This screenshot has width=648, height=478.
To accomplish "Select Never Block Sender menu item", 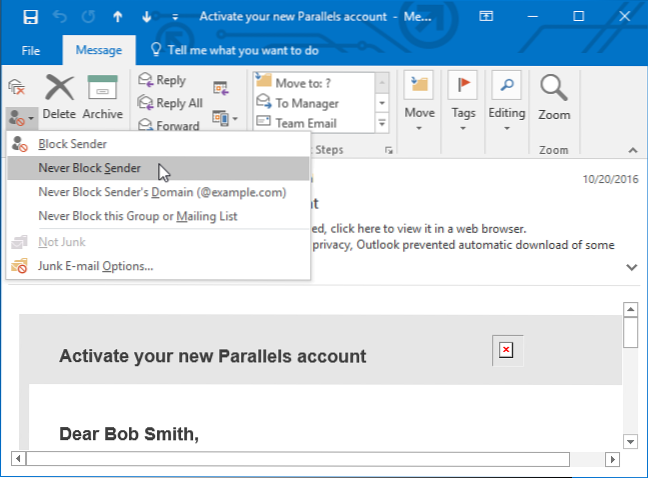I will pyautogui.click(x=89, y=168).
